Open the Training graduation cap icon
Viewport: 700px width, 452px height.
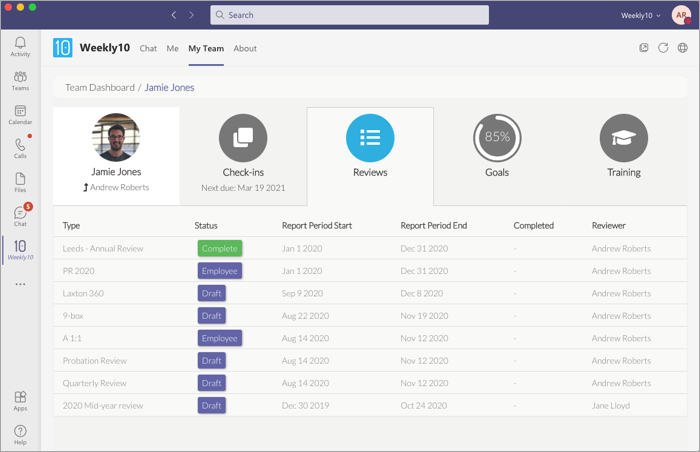pos(624,138)
